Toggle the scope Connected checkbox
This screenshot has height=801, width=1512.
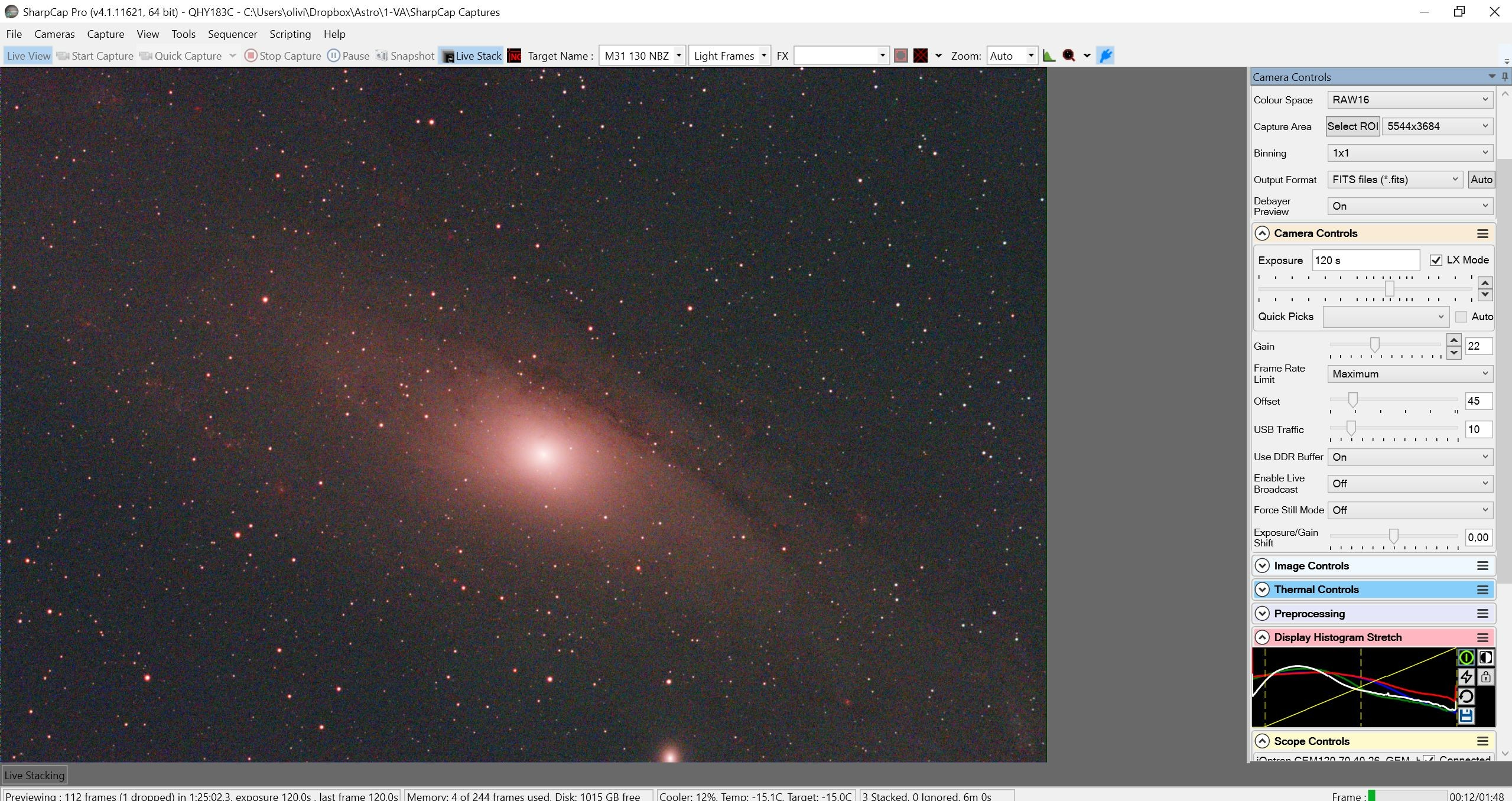[x=1429, y=758]
